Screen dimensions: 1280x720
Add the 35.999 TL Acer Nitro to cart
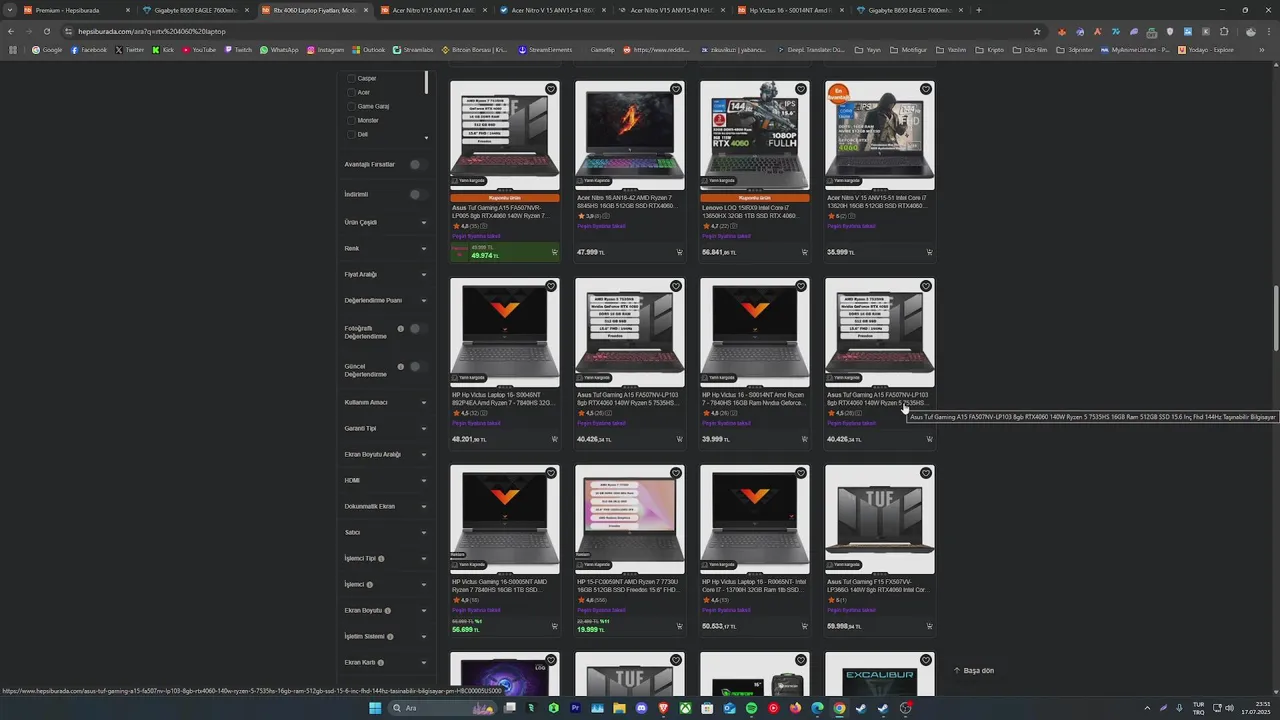[x=929, y=252]
